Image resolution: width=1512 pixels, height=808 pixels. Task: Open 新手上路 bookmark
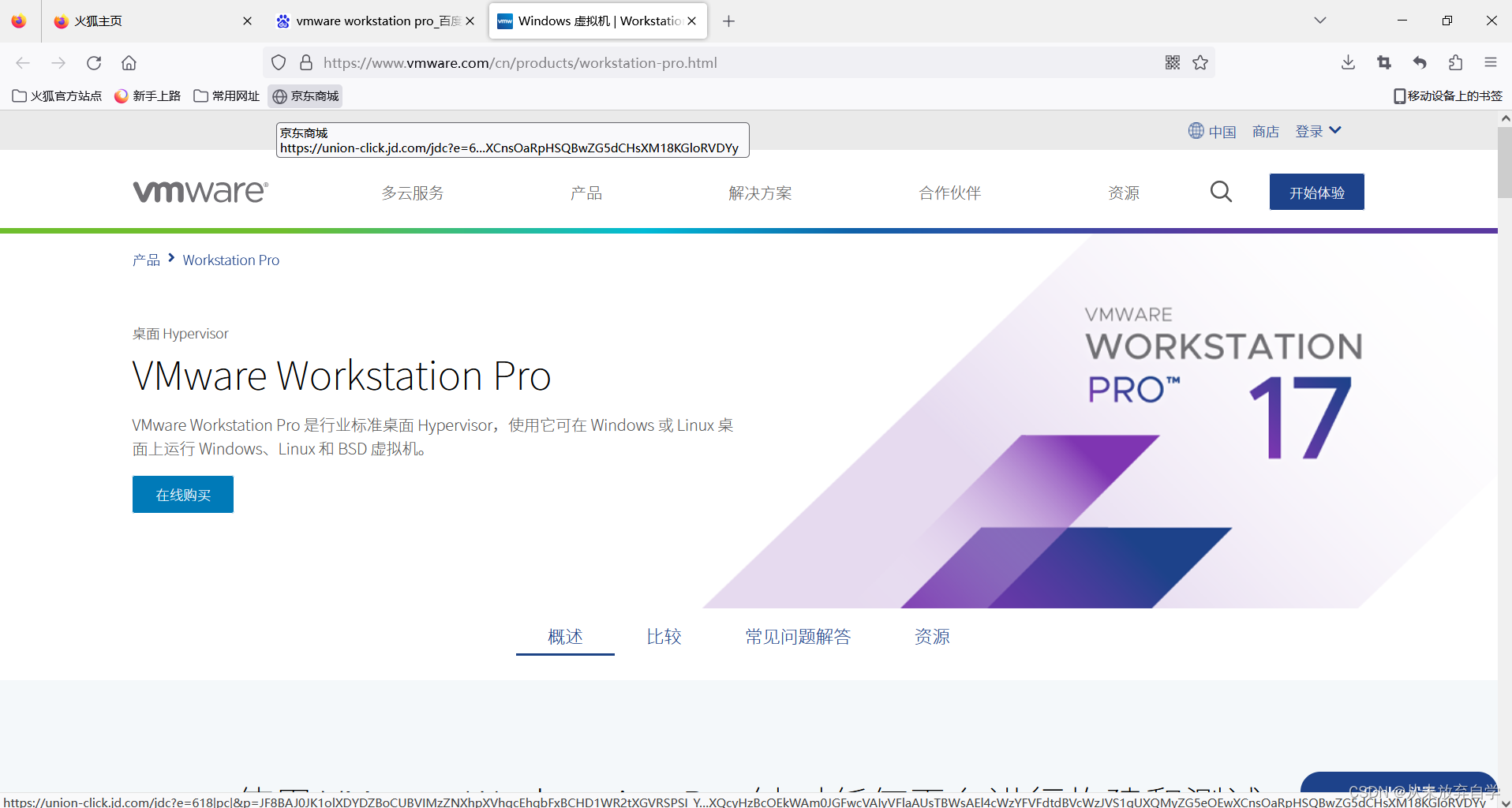148,96
